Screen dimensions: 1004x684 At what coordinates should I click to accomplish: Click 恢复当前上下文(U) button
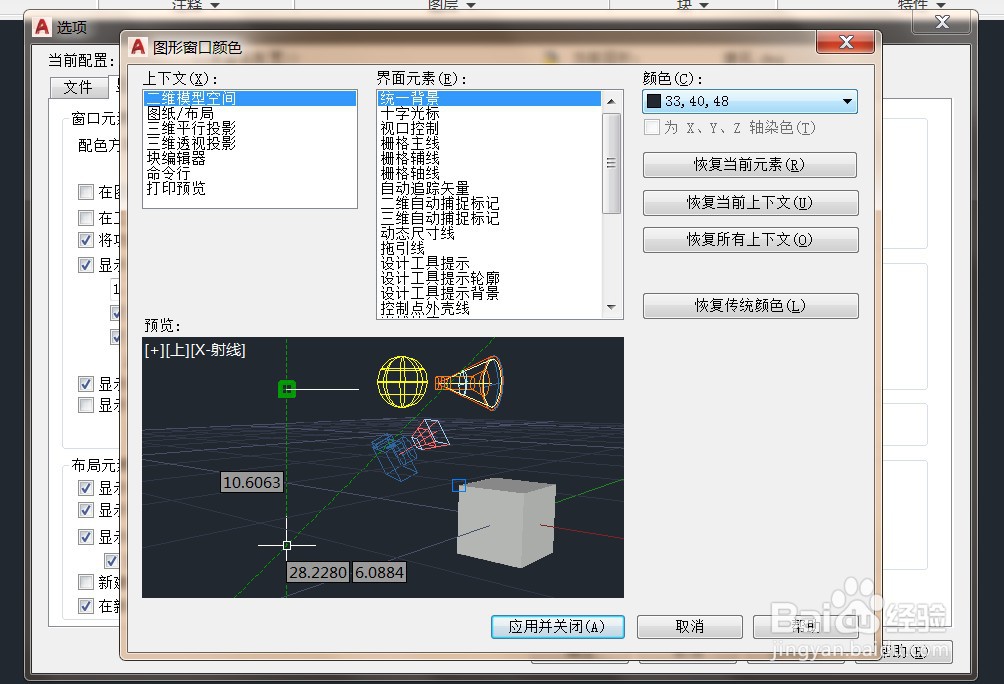[750, 202]
